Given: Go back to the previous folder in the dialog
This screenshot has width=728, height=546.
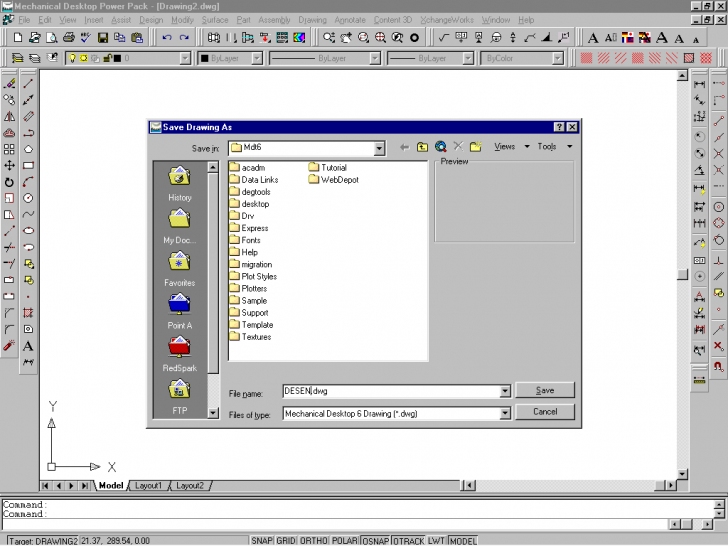Looking at the screenshot, I should [x=404, y=147].
